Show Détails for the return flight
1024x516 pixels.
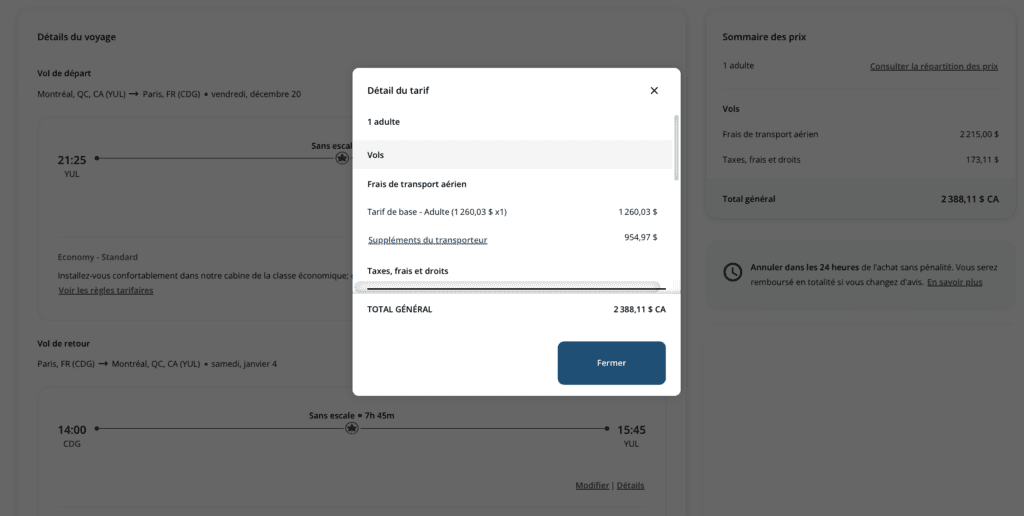[x=630, y=486]
